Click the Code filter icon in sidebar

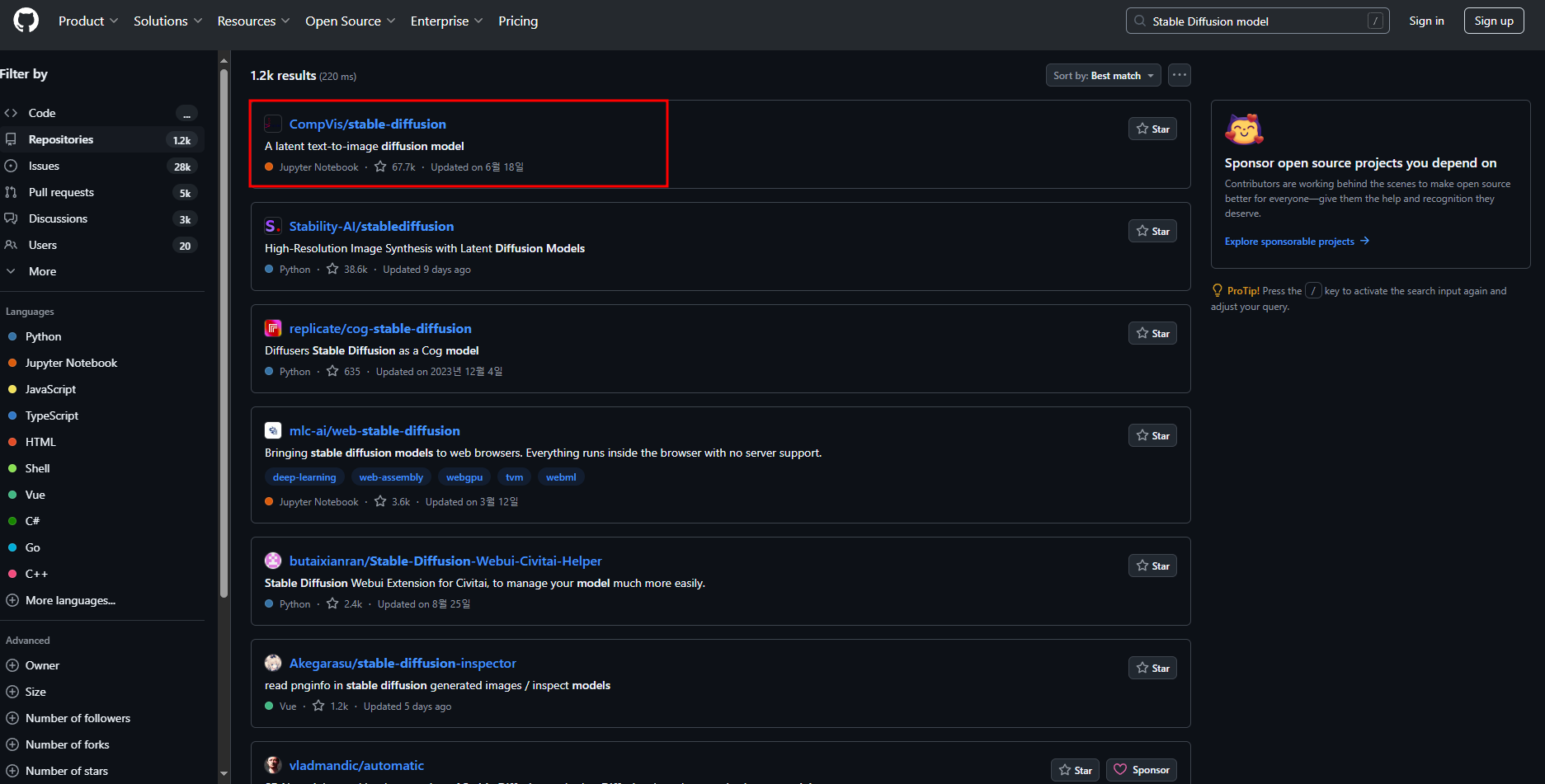click(11, 113)
